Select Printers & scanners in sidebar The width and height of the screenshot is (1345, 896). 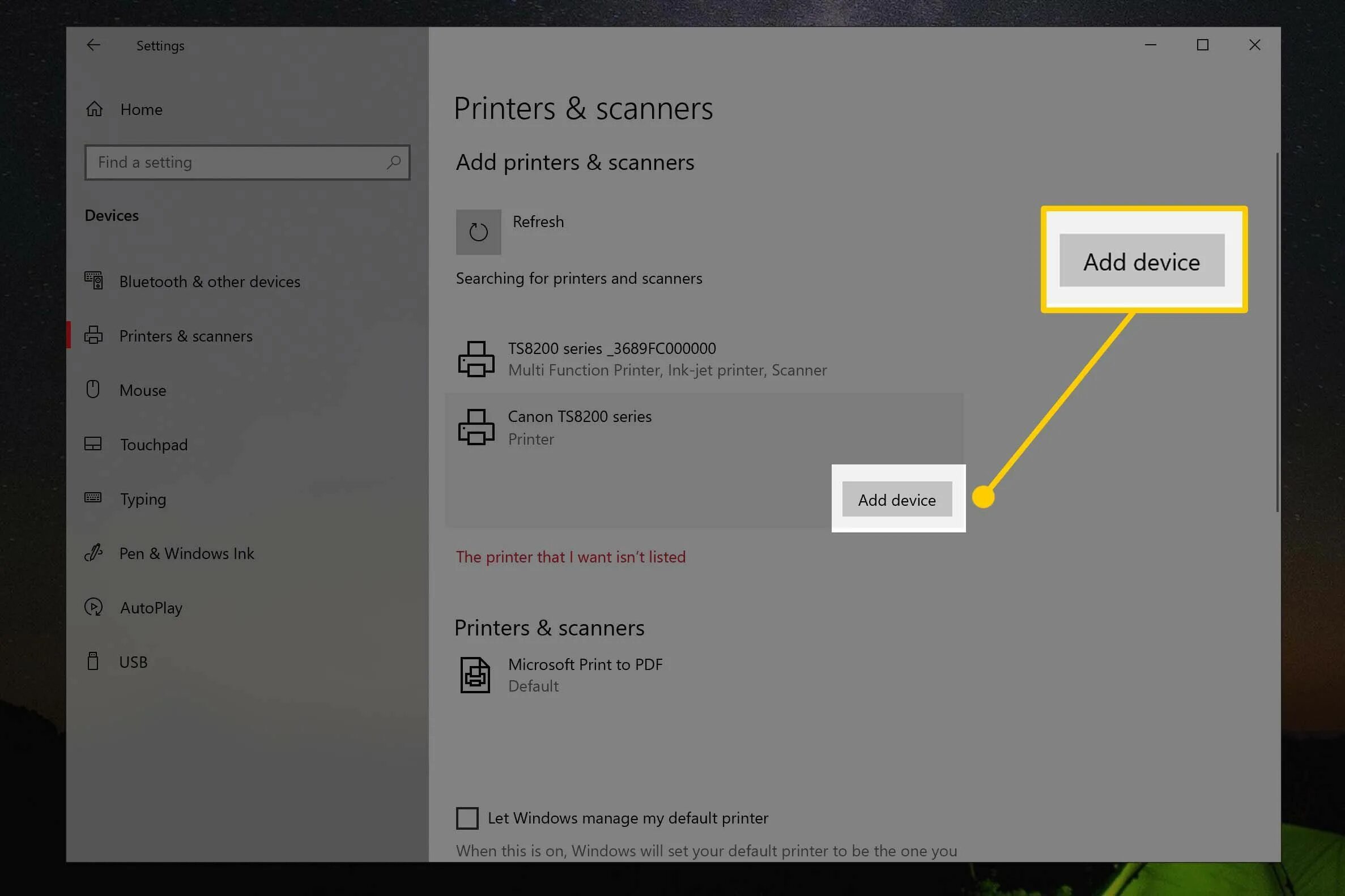(185, 336)
